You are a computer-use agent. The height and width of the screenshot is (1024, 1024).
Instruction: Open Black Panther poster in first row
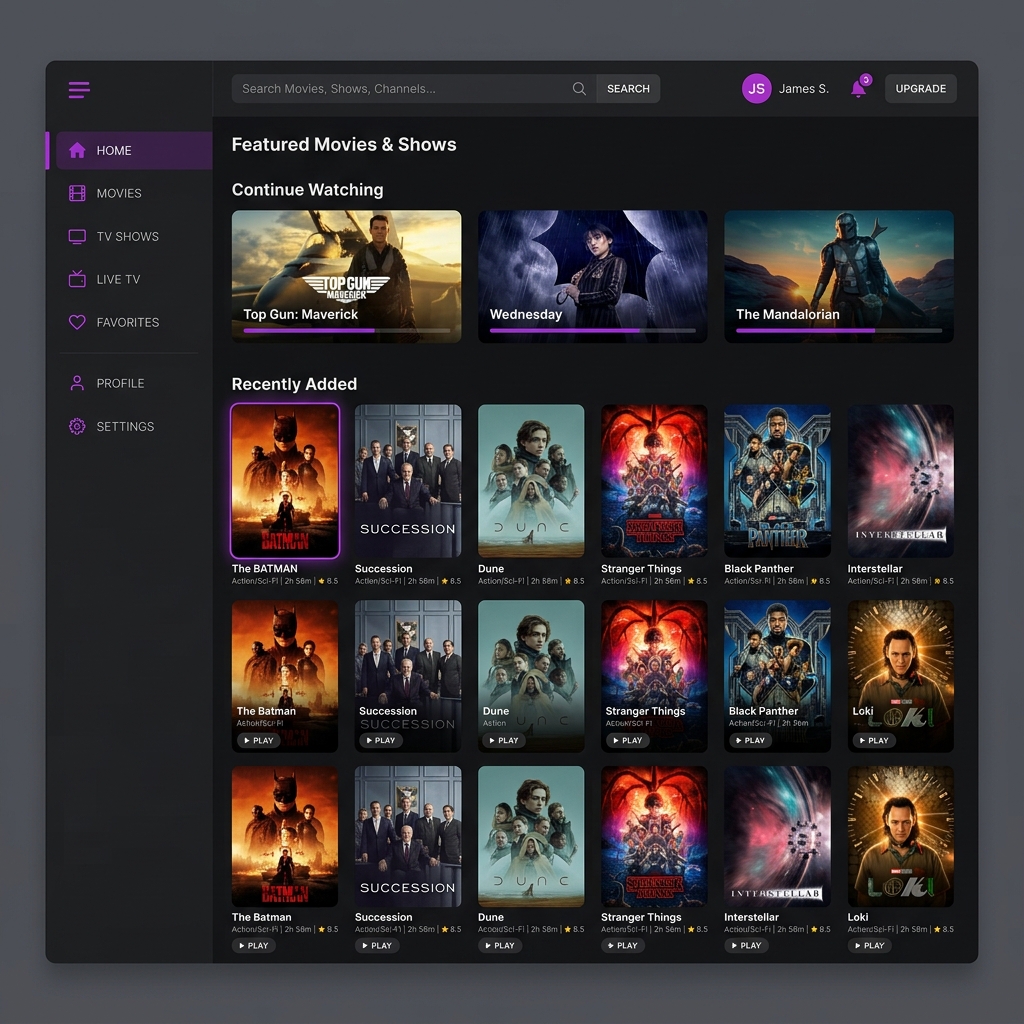777,481
